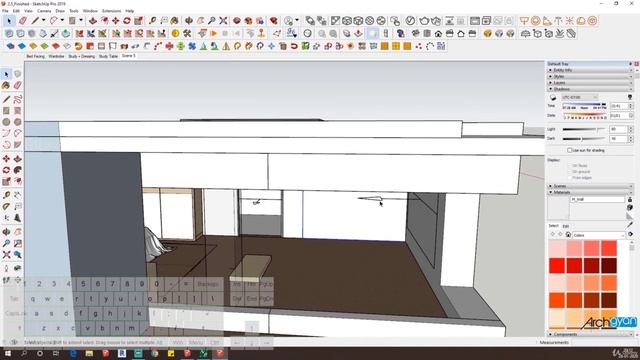640x360 pixels.
Task: Select the Tape Measure tool in top toolbar
Action: click(x=152, y=20)
